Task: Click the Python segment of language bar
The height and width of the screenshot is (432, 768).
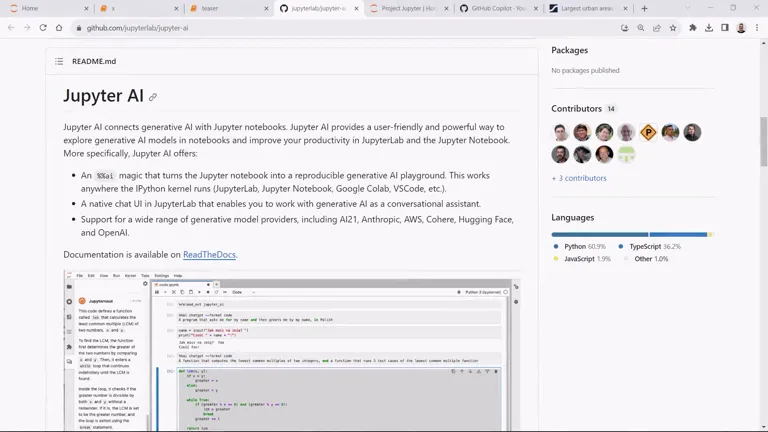Action: pos(600,235)
